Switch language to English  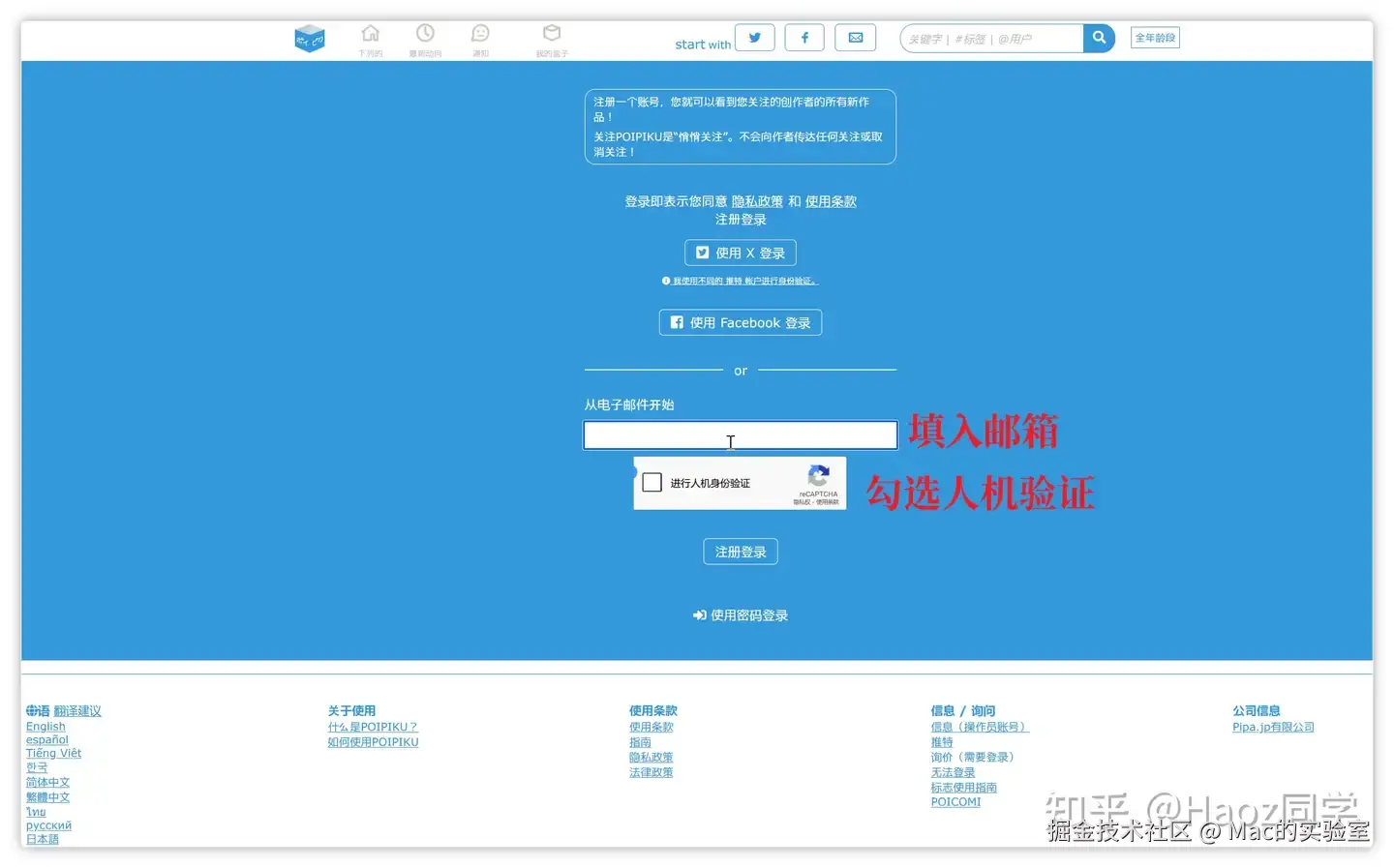tap(45, 727)
